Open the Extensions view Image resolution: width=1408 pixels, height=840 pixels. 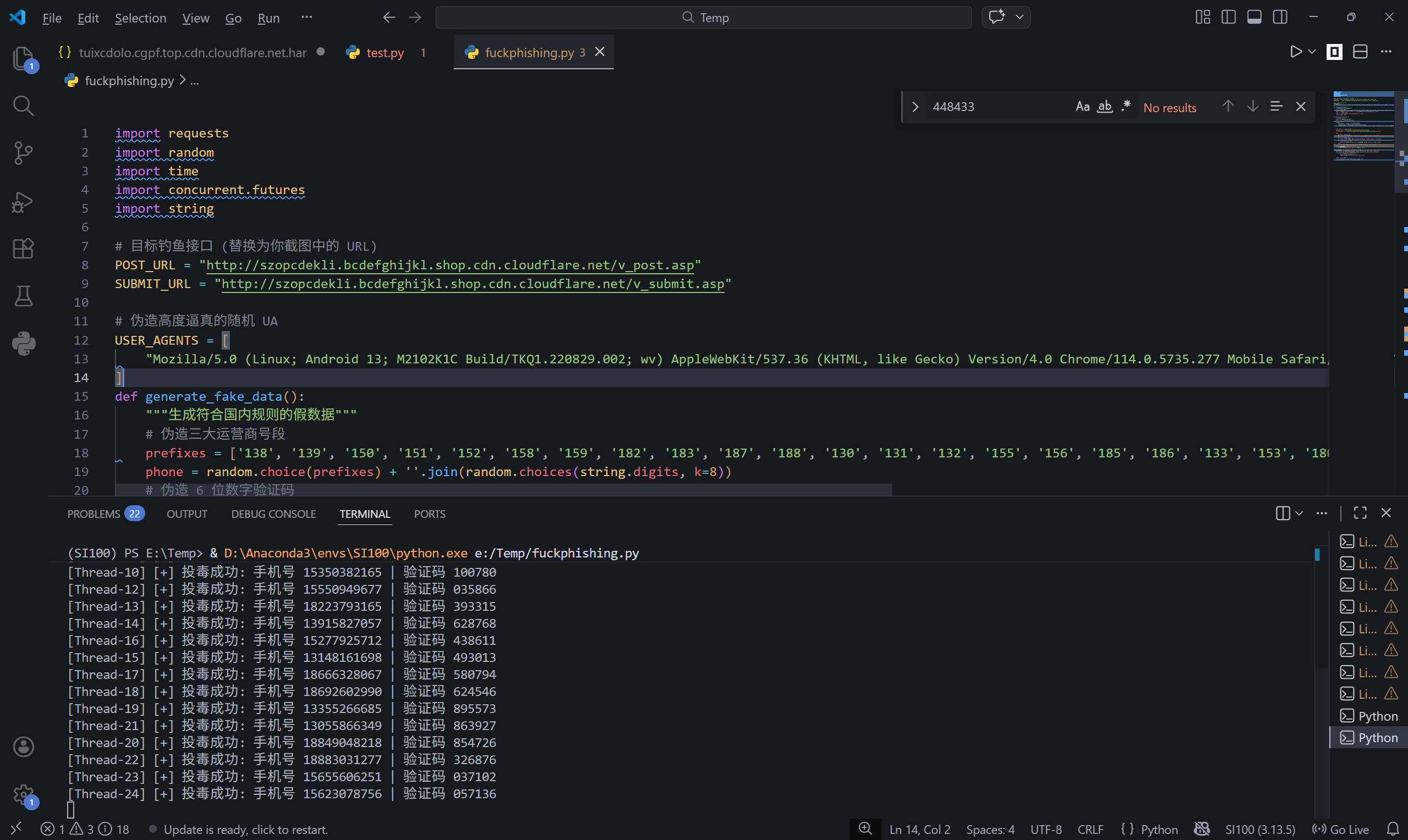pos(23,248)
